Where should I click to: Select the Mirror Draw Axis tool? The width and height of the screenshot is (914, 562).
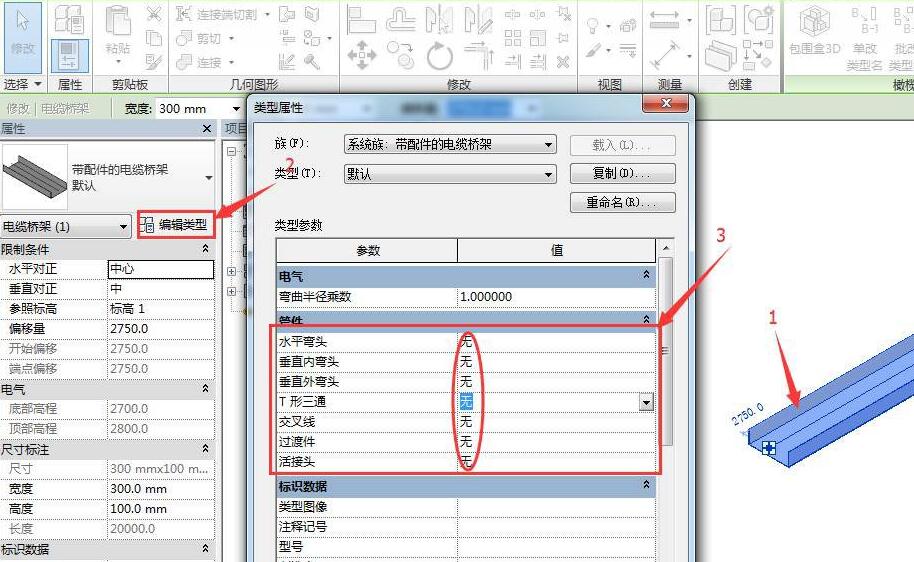478,20
